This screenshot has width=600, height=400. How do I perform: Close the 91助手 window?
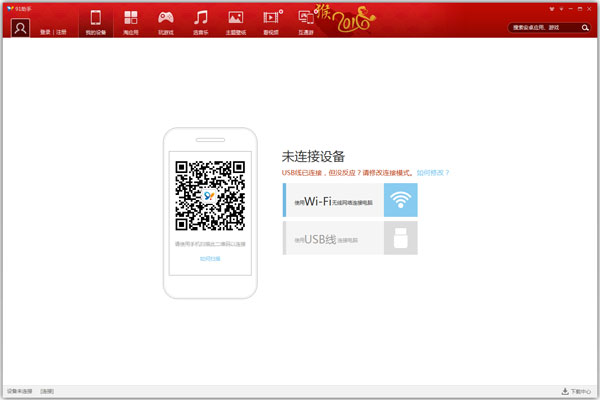click(589, 9)
